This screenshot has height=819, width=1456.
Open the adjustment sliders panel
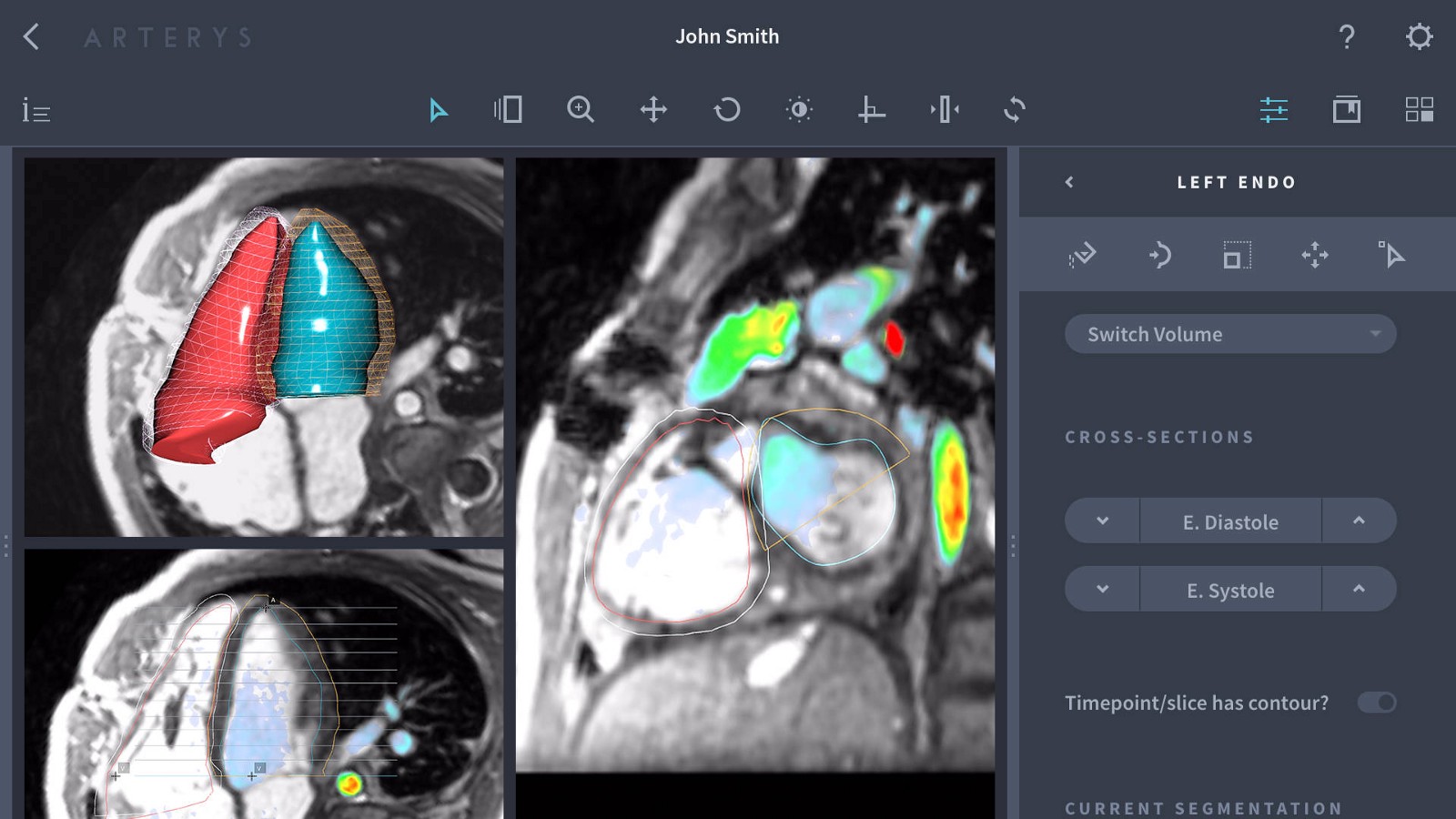coord(1274,110)
